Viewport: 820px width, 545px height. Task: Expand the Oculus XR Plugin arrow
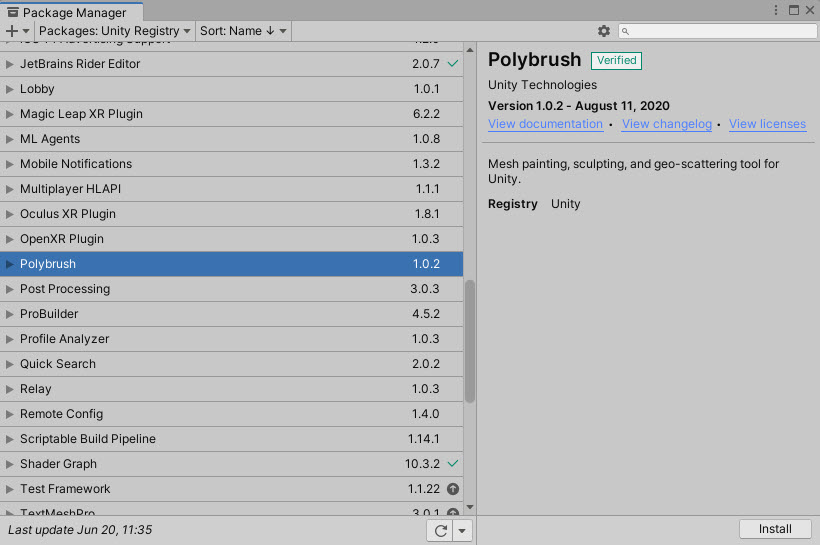9,214
